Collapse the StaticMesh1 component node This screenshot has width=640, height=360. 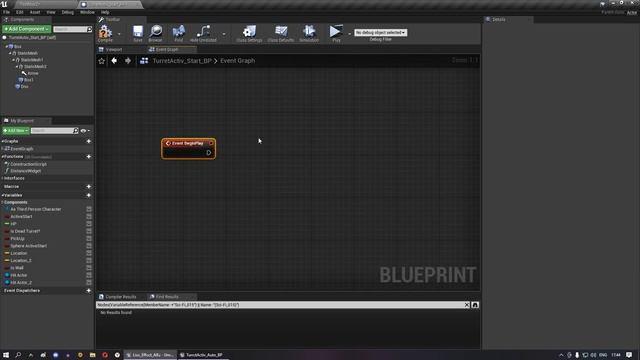(13, 60)
